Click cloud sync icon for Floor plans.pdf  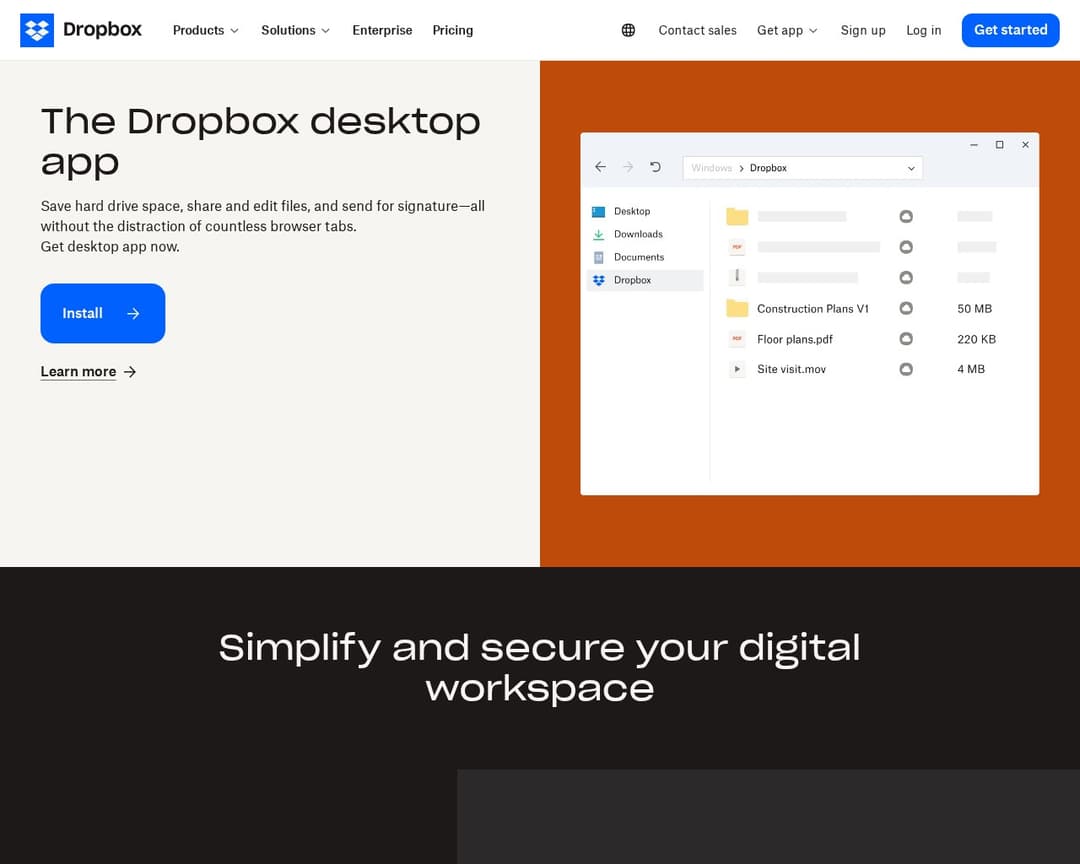tap(906, 339)
